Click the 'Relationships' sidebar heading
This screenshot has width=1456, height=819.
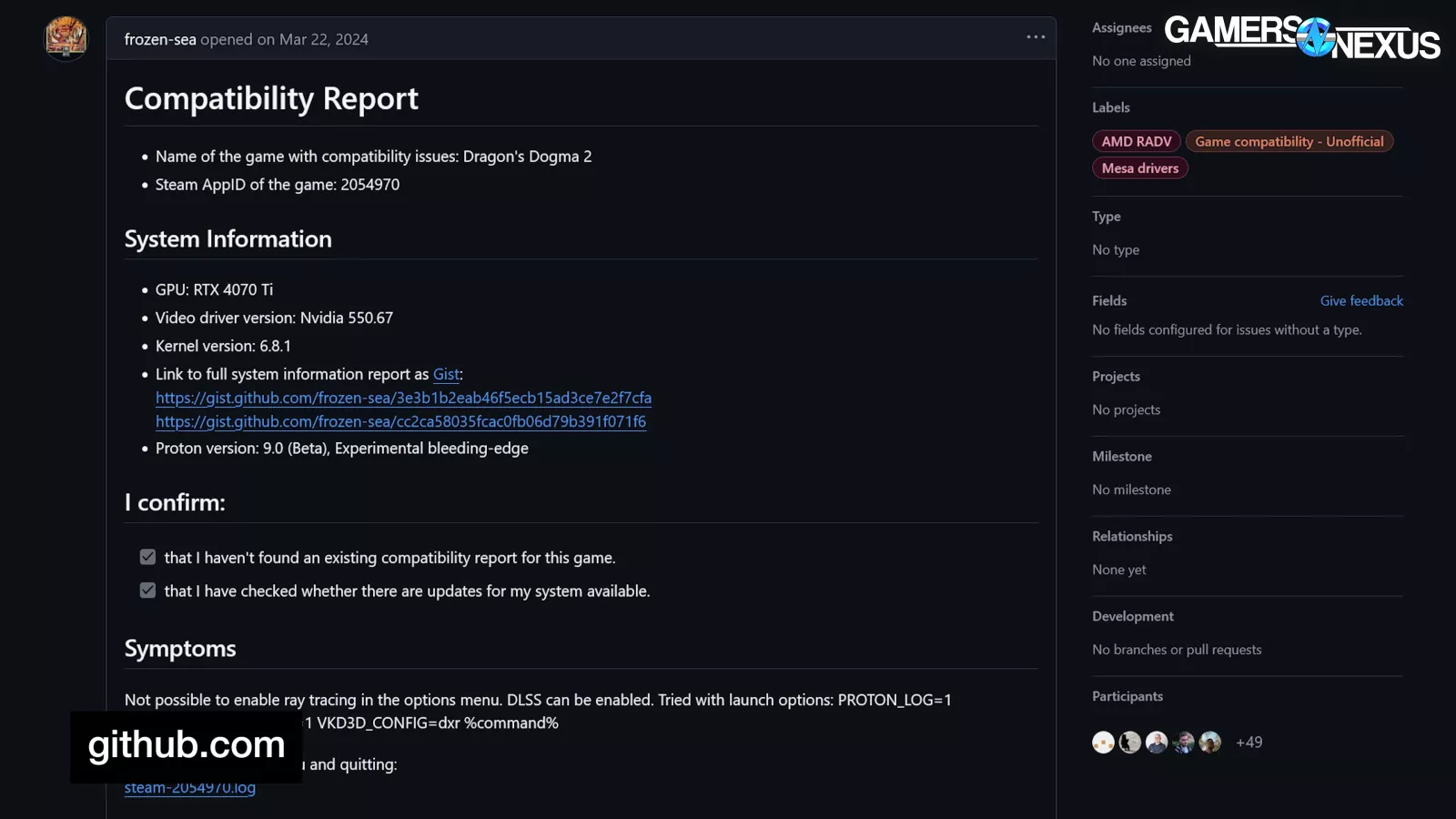pyautogui.click(x=1132, y=537)
